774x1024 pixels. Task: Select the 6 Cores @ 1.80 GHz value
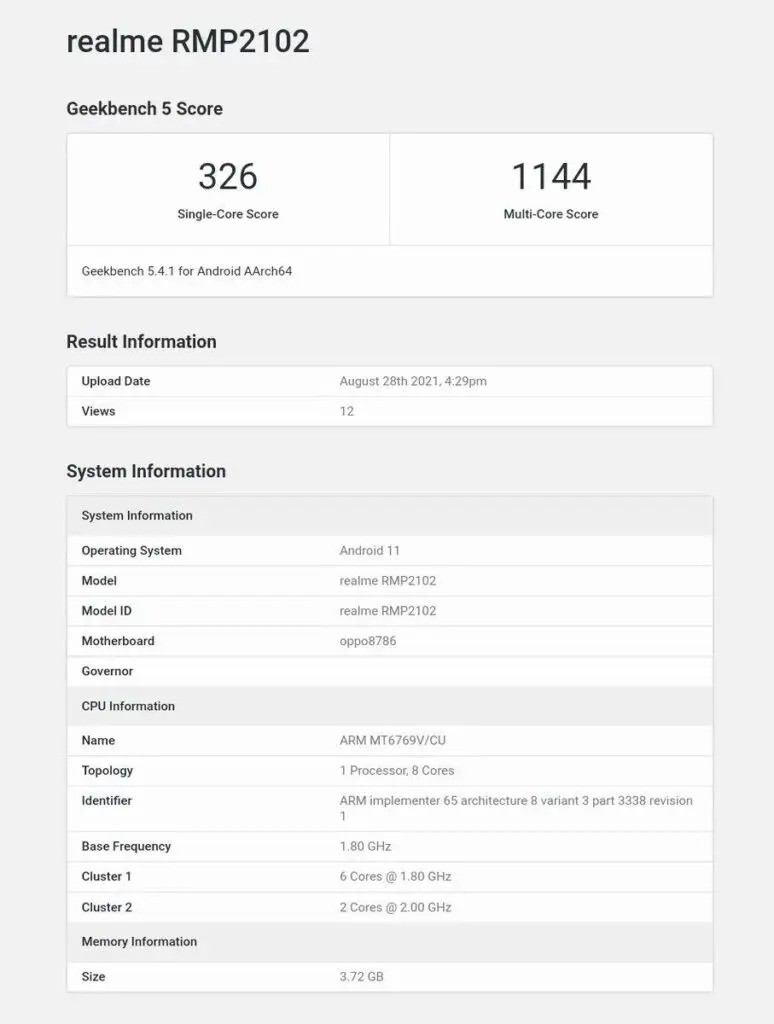point(395,876)
